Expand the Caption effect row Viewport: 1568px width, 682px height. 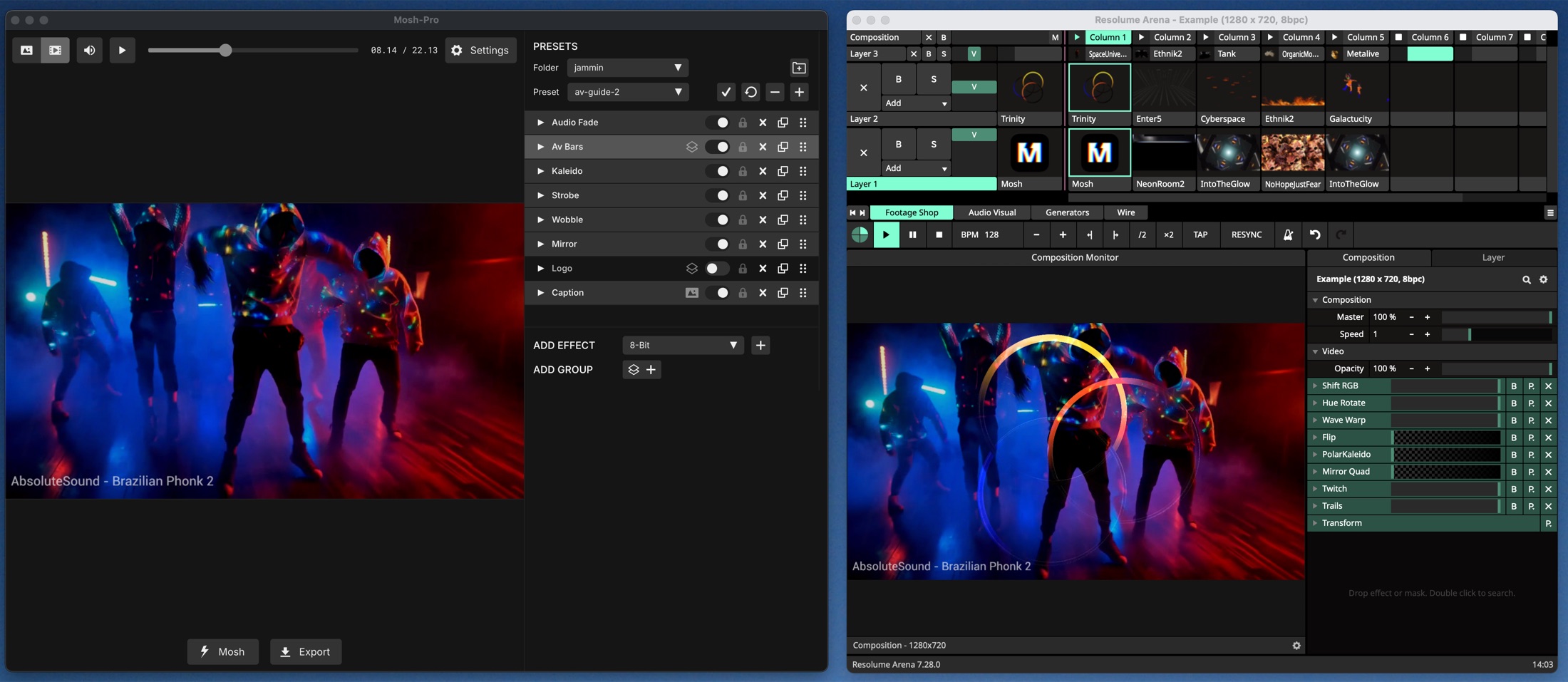540,293
